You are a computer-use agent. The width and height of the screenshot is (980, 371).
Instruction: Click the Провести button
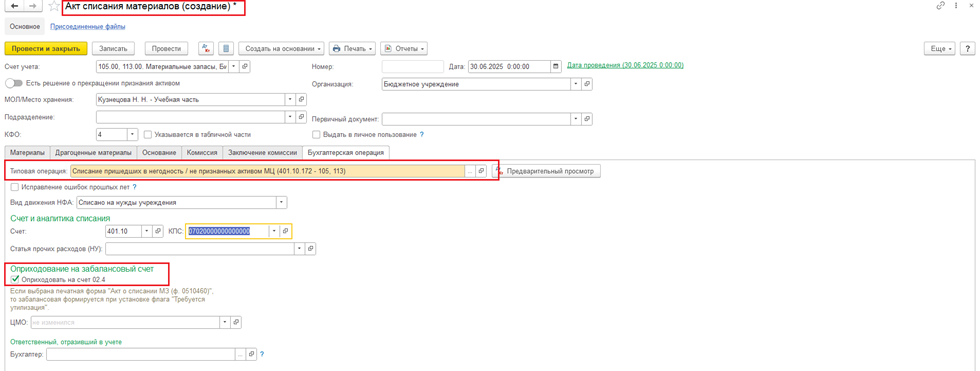166,48
